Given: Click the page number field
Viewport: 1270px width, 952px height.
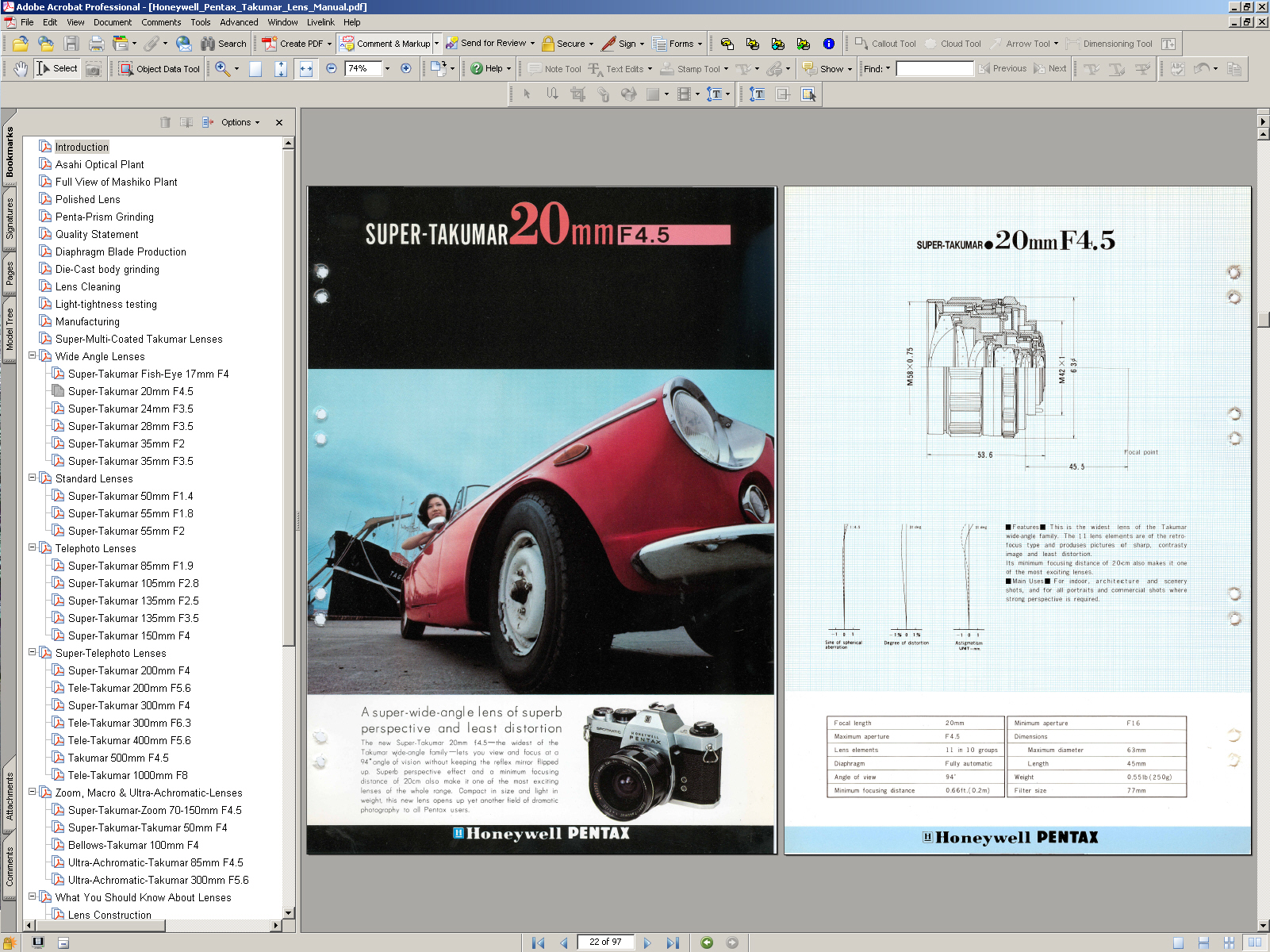Looking at the screenshot, I should tap(605, 942).
